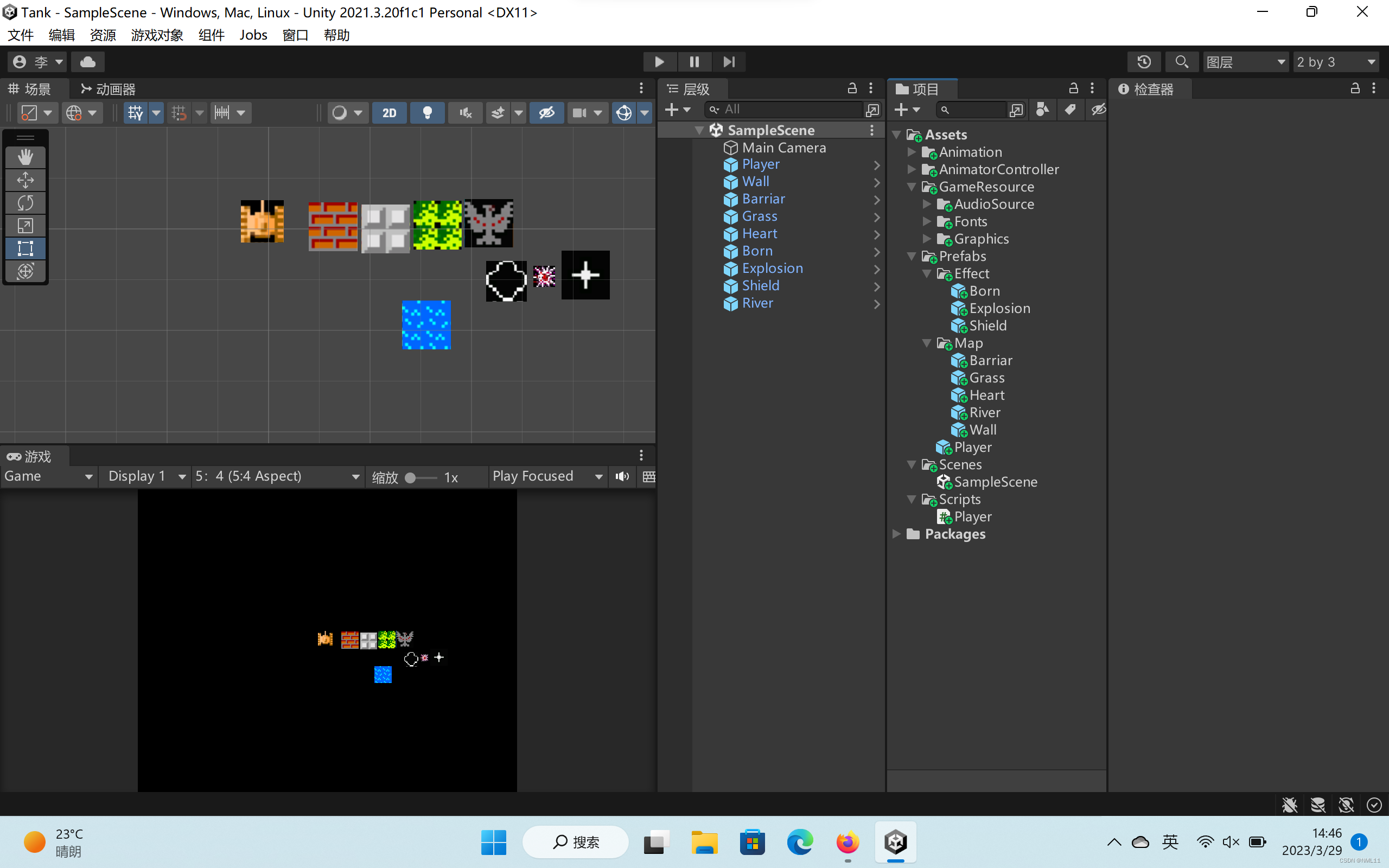Toggle 2D view mode
Screen dimensions: 1389x868
click(x=389, y=112)
